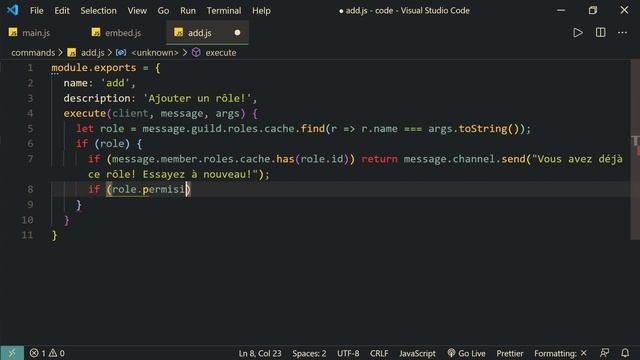The image size is (640, 360).
Task: Open notifications bell icon
Action: [x=625, y=353]
